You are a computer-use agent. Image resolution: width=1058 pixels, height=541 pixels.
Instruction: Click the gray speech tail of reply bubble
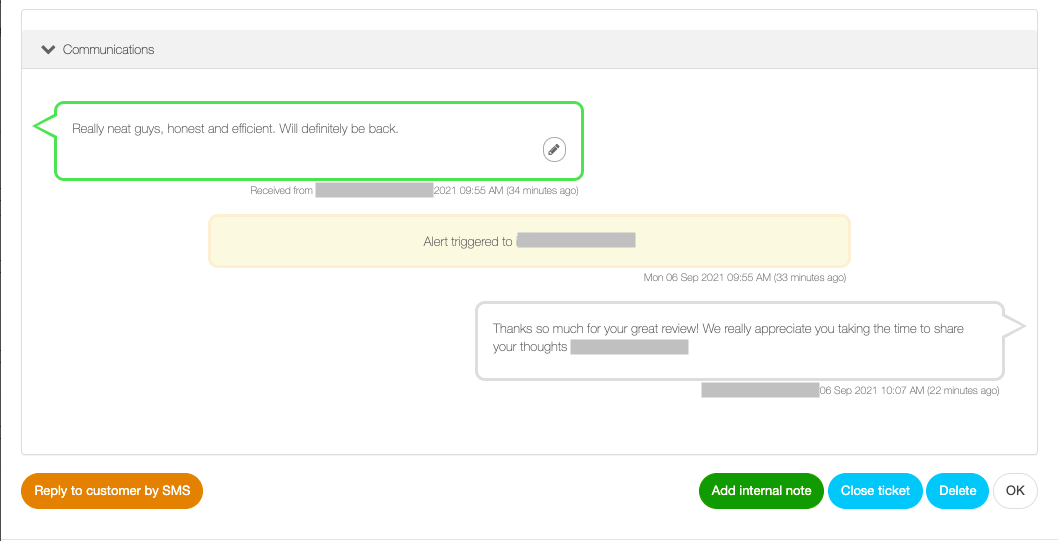pos(1014,326)
